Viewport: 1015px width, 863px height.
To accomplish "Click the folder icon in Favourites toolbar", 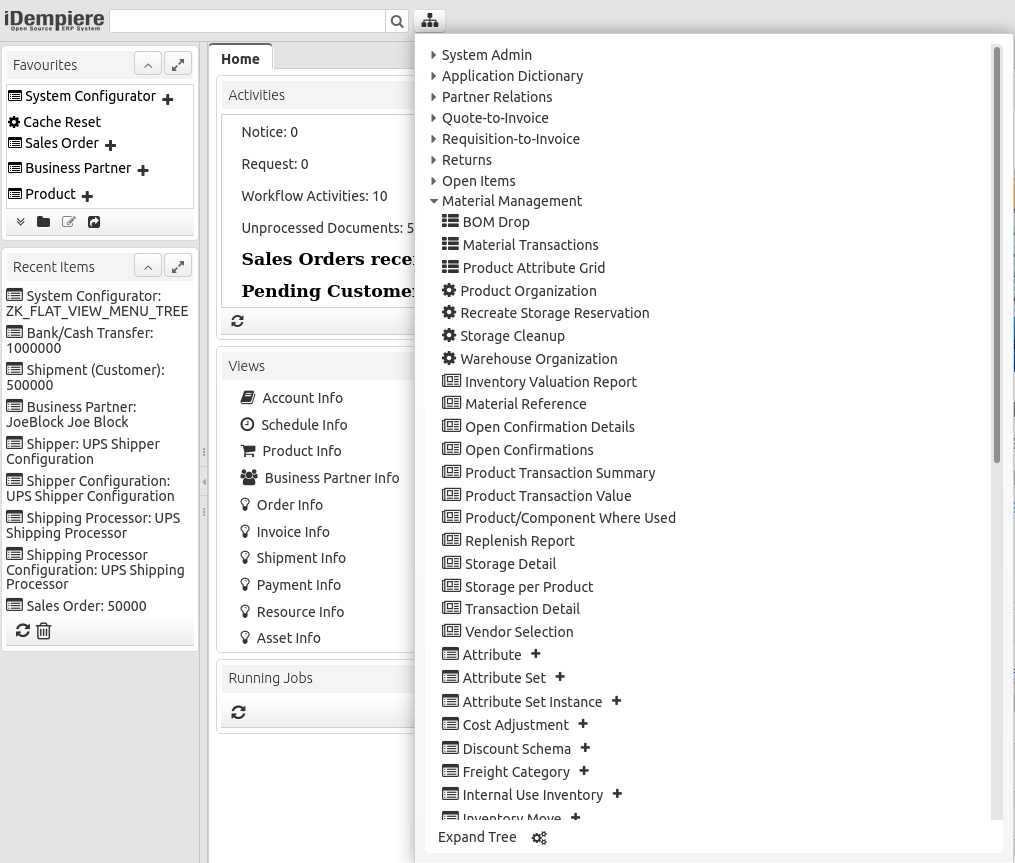I will [x=43, y=222].
